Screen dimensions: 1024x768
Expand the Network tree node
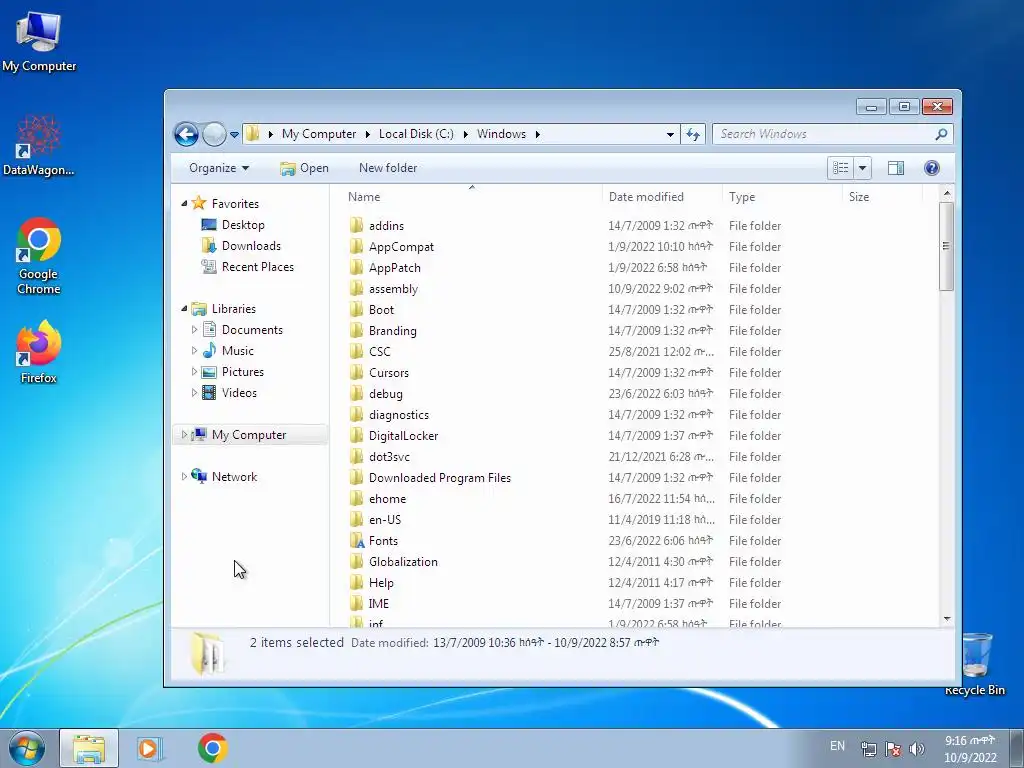184,477
